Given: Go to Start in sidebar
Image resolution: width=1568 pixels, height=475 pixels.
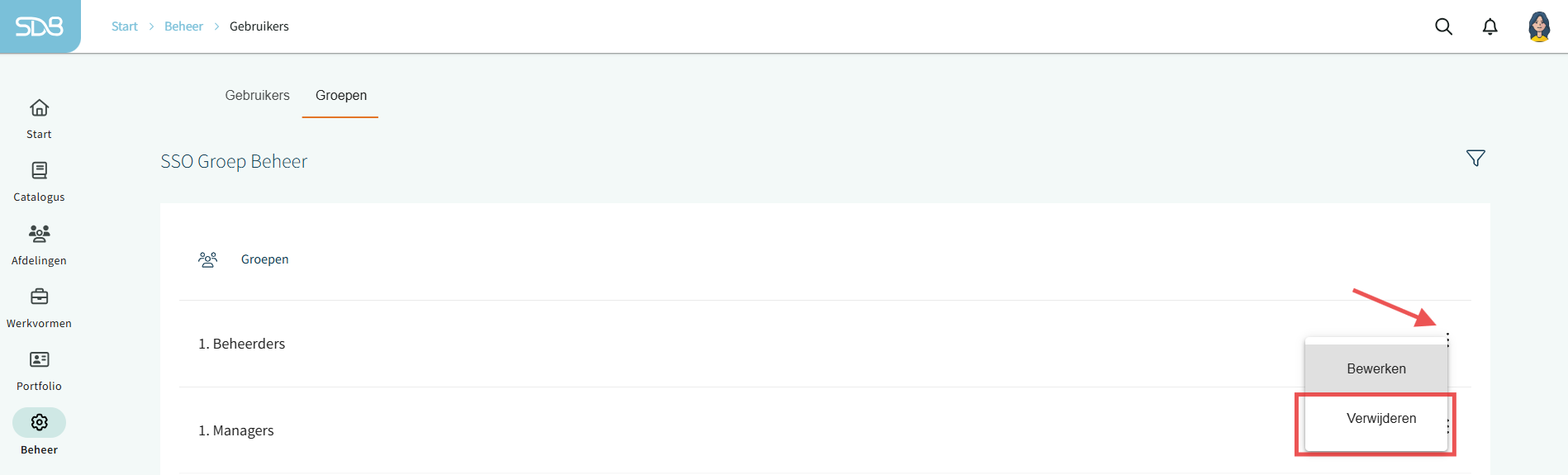Looking at the screenshot, I should coord(39,118).
